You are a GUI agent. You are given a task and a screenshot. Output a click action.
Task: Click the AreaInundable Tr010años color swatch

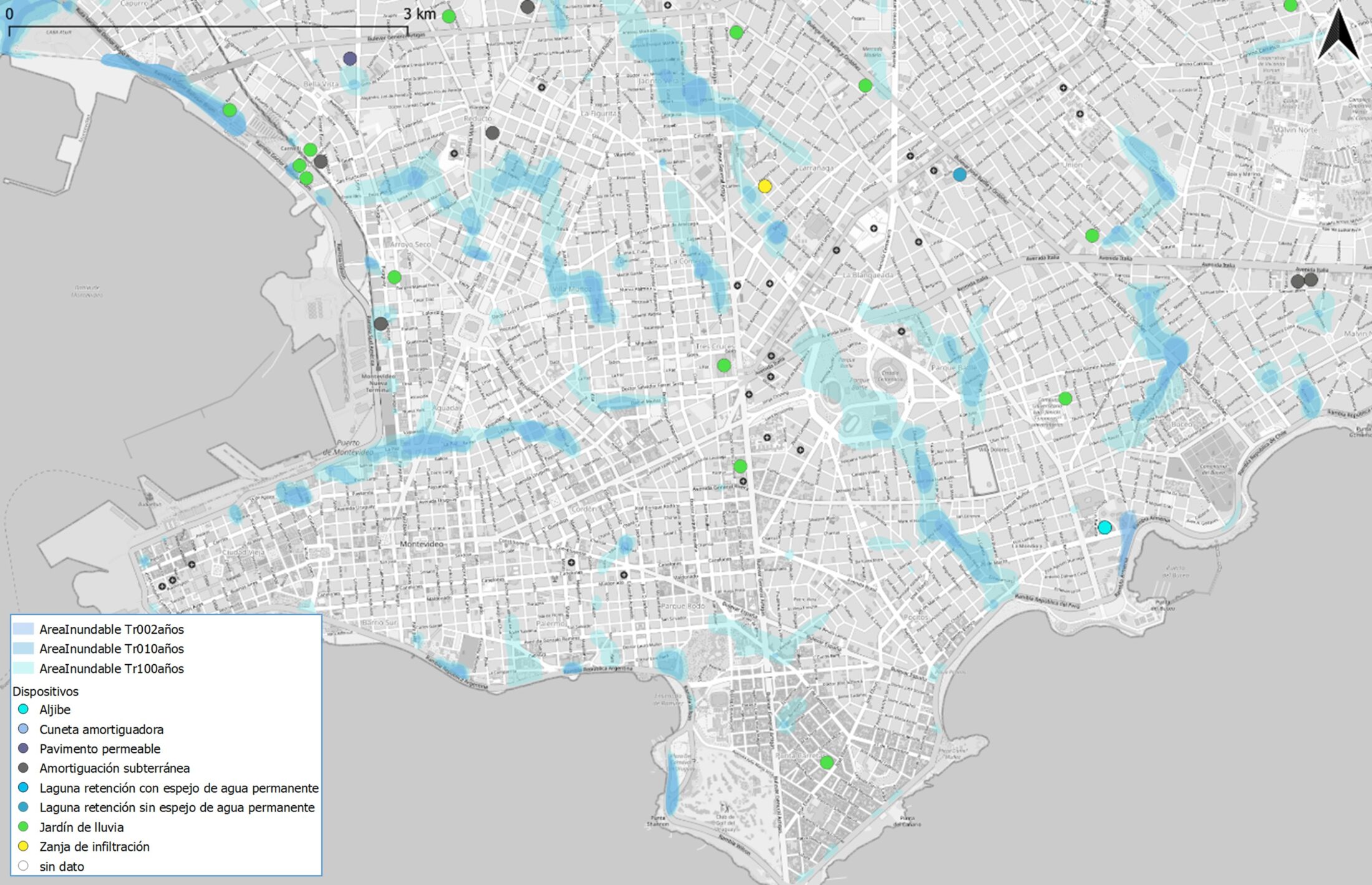tap(23, 649)
